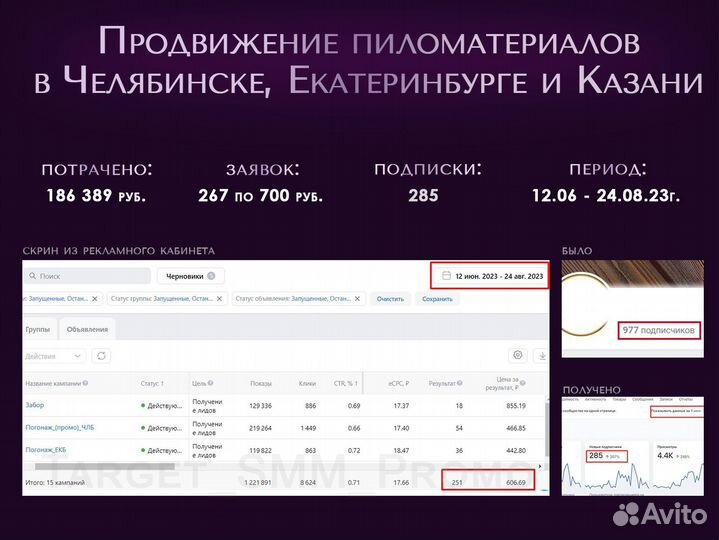The height and width of the screenshot is (540, 719).
Task: Click the Черновики count badge
Action: pyautogui.click(x=211, y=276)
